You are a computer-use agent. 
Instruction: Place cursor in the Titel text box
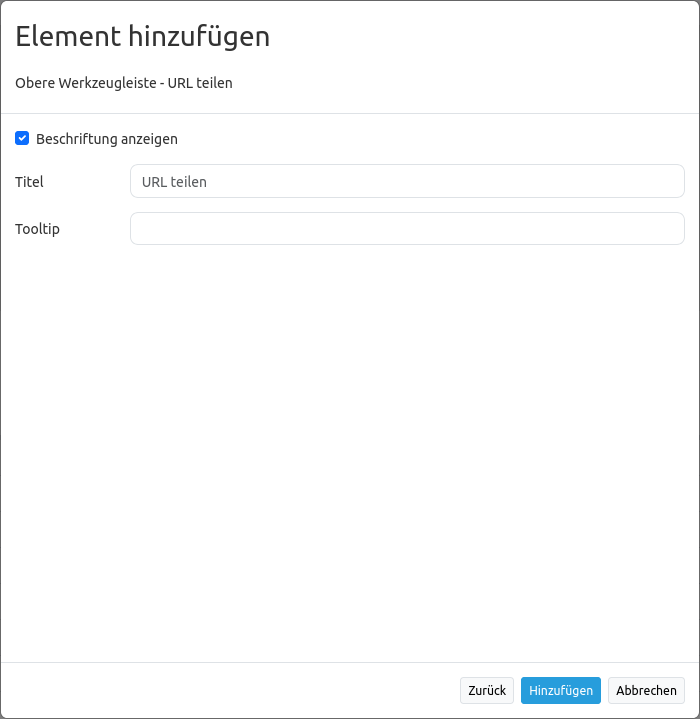(407, 181)
